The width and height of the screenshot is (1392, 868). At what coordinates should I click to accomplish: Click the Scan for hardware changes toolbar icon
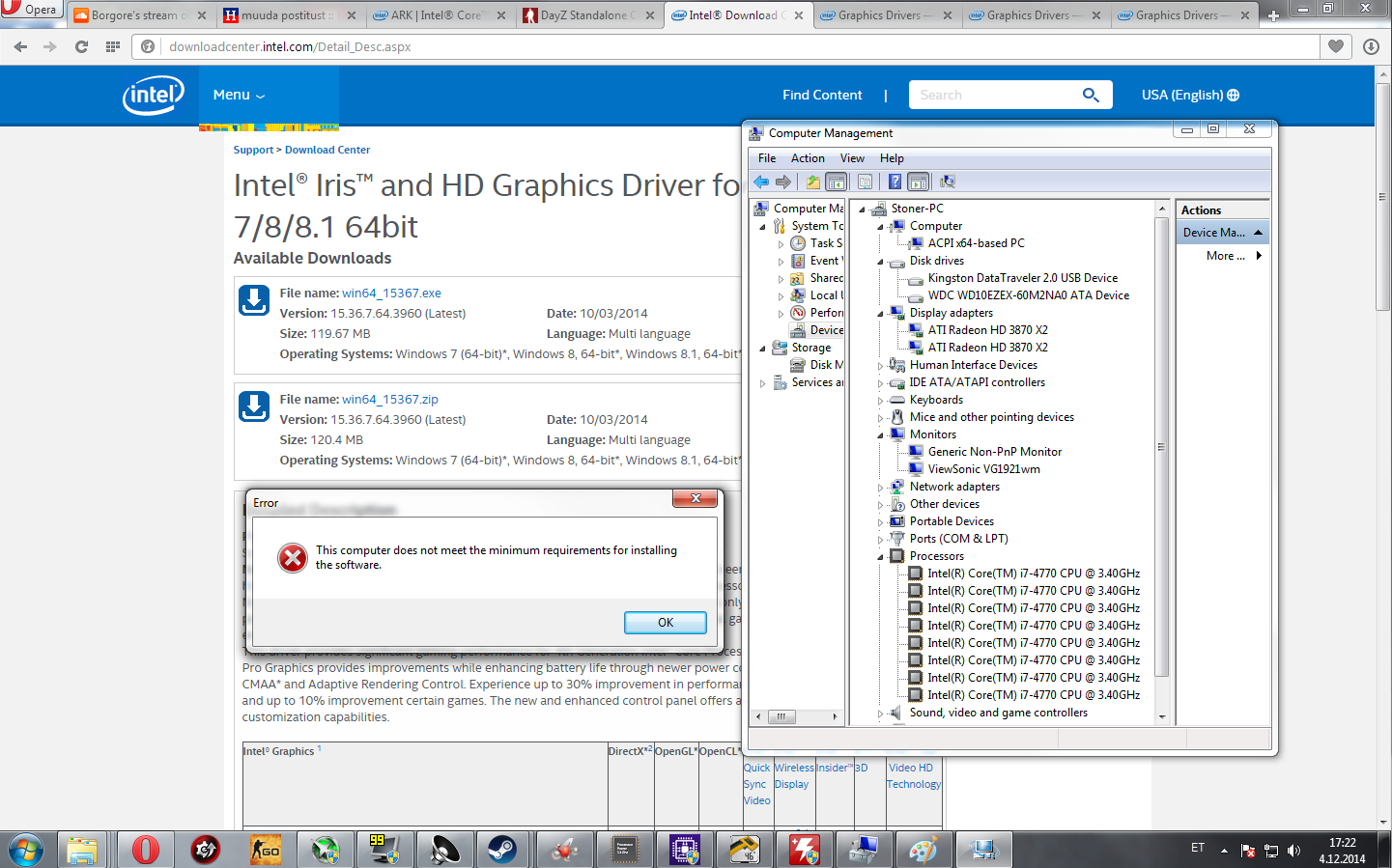(x=948, y=182)
